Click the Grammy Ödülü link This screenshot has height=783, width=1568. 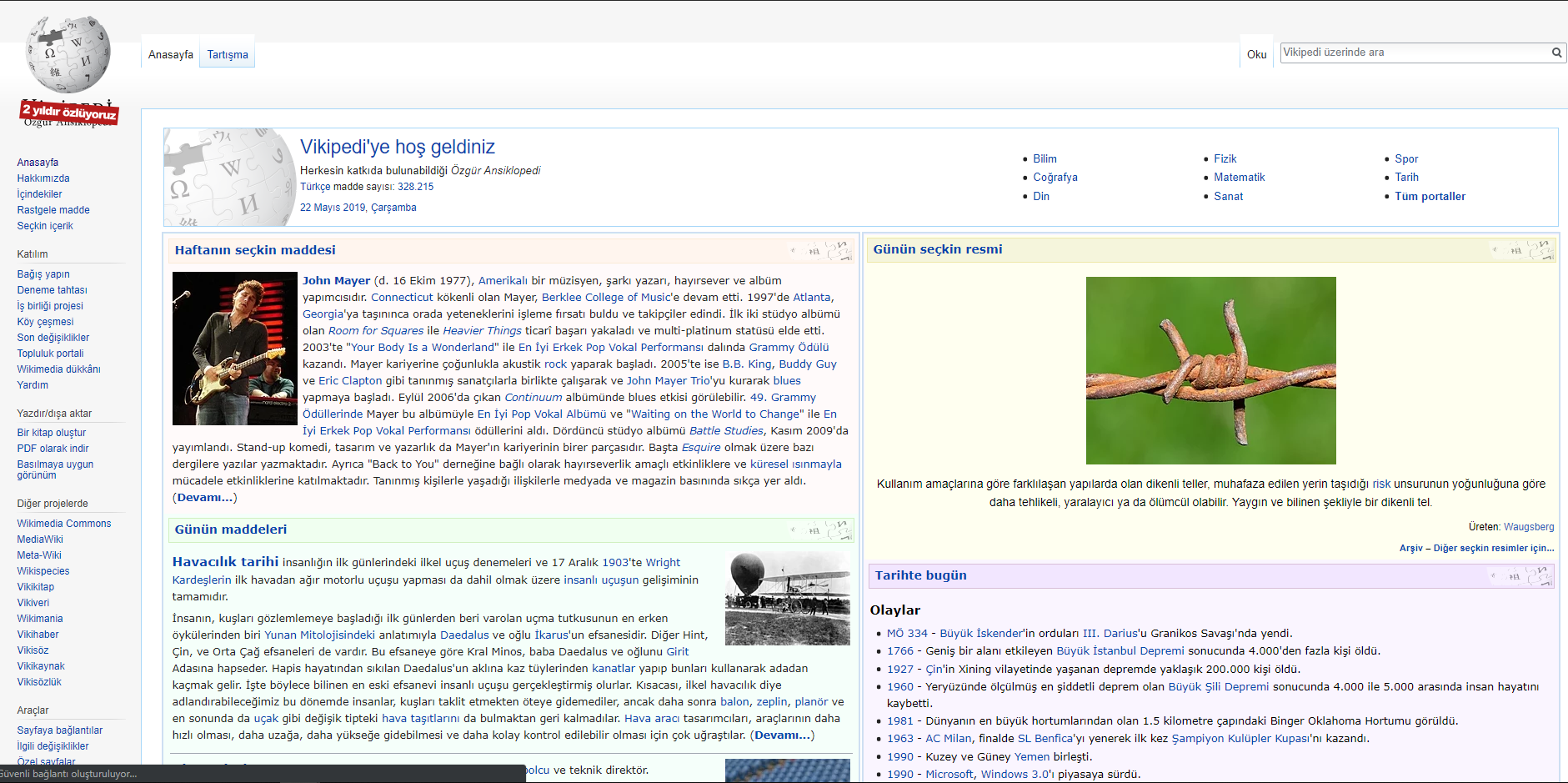[x=789, y=348]
